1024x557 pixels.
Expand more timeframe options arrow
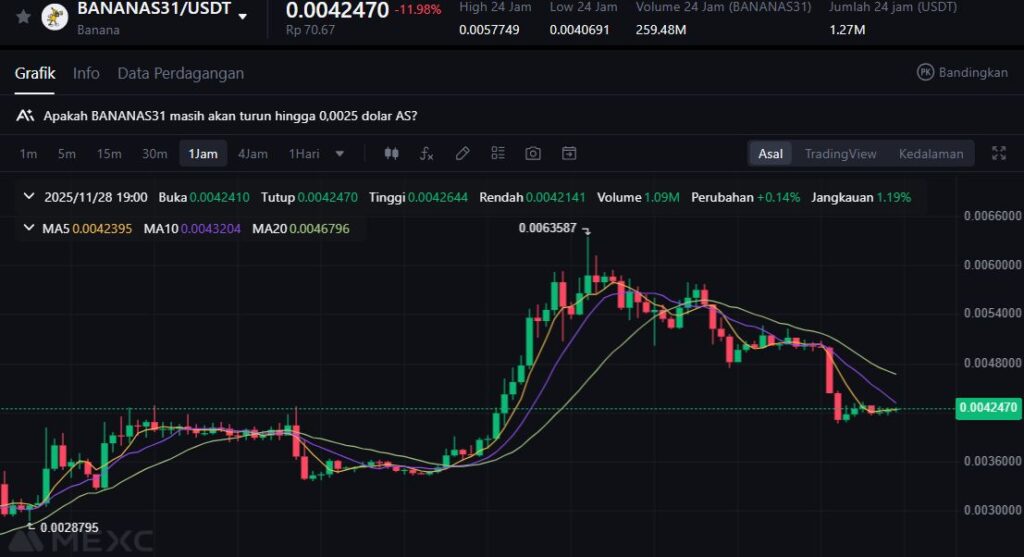pyautogui.click(x=340, y=153)
